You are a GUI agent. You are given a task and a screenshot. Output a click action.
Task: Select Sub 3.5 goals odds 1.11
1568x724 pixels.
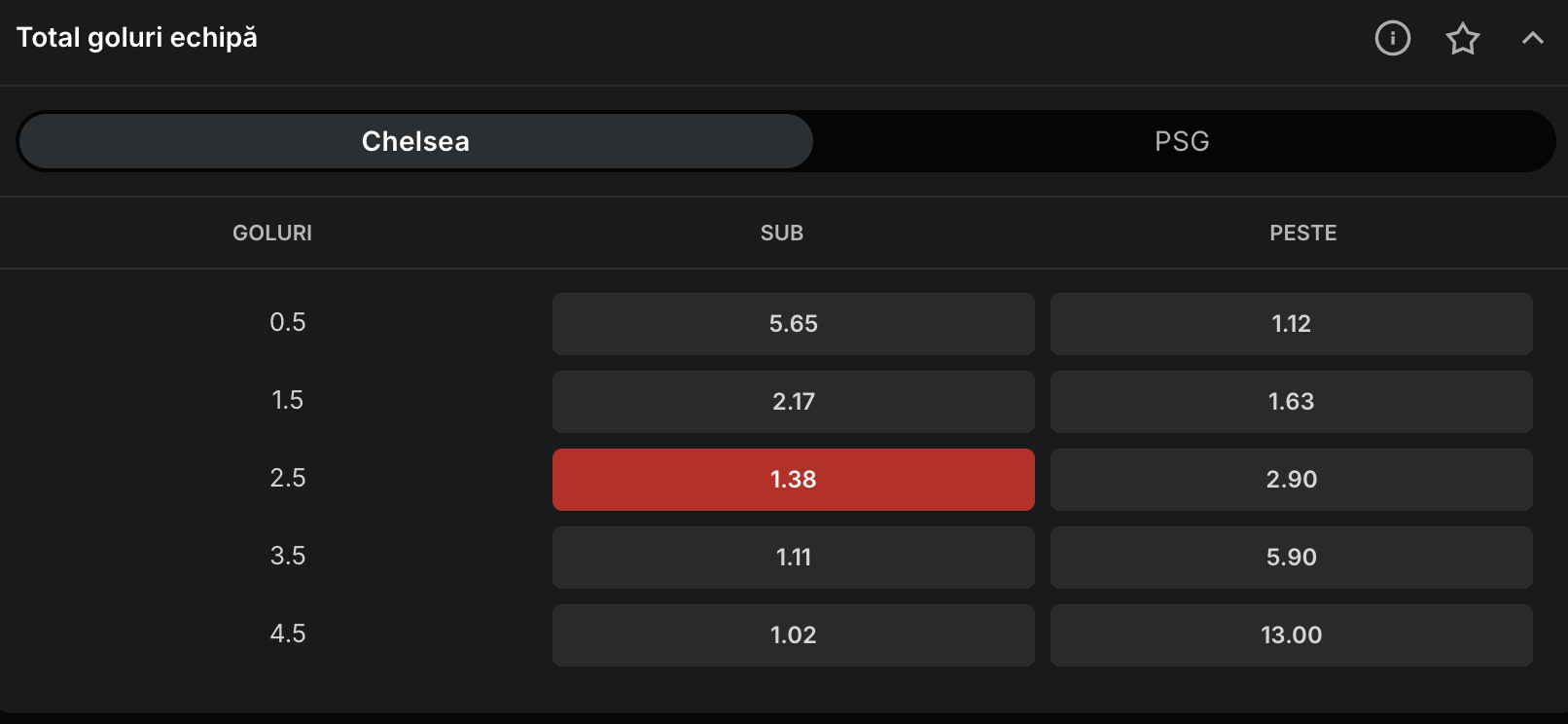(x=793, y=557)
